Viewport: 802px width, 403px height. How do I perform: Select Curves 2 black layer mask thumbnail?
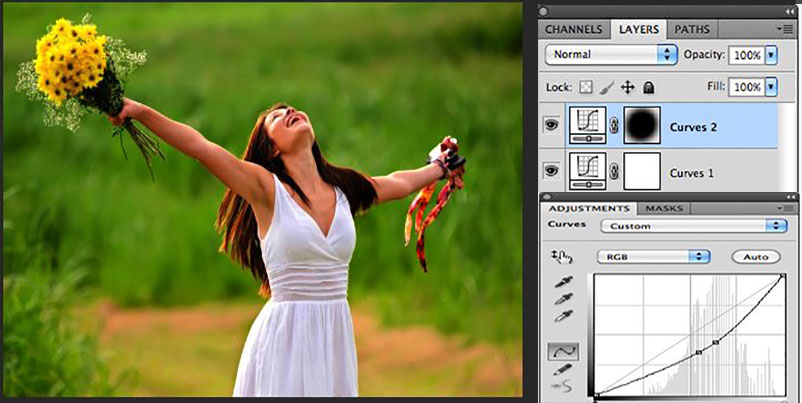pyautogui.click(x=642, y=125)
